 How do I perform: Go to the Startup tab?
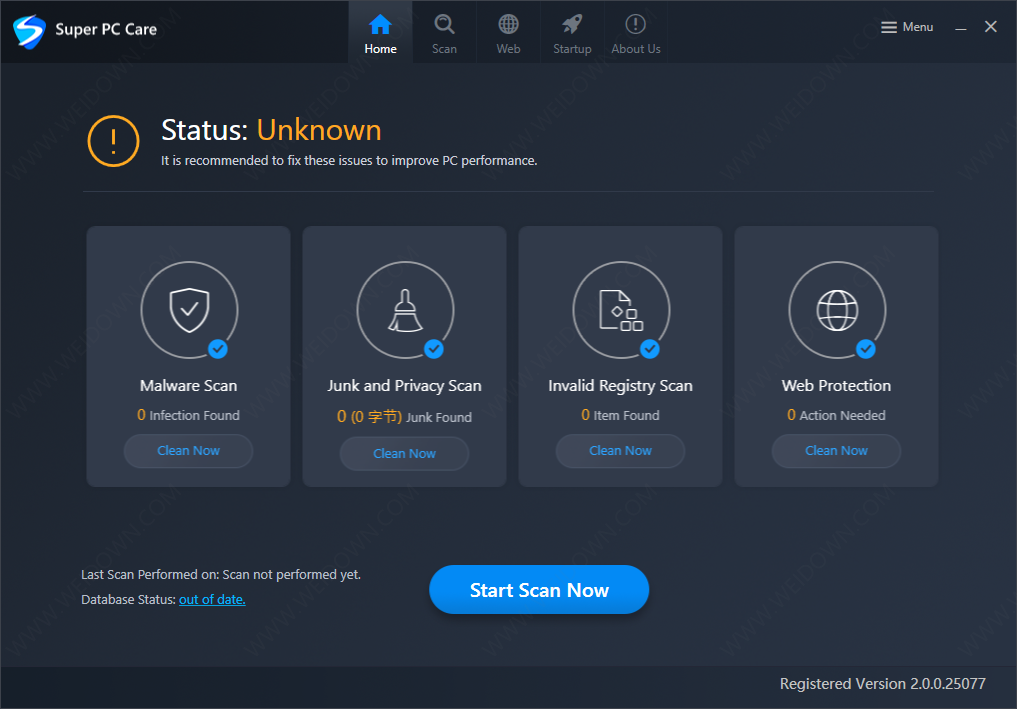tap(572, 32)
